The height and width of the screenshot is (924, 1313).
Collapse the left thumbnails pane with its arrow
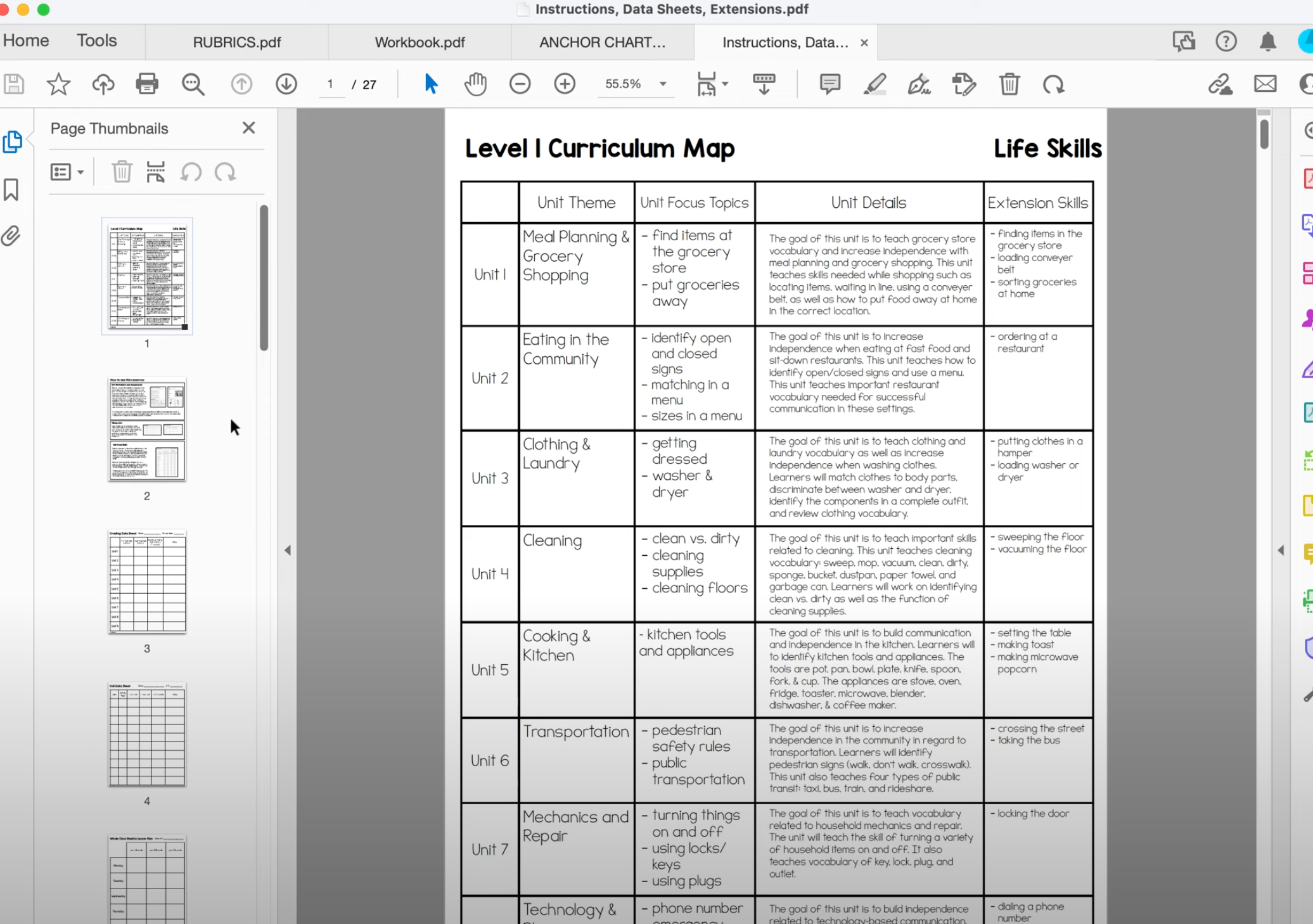tap(288, 550)
